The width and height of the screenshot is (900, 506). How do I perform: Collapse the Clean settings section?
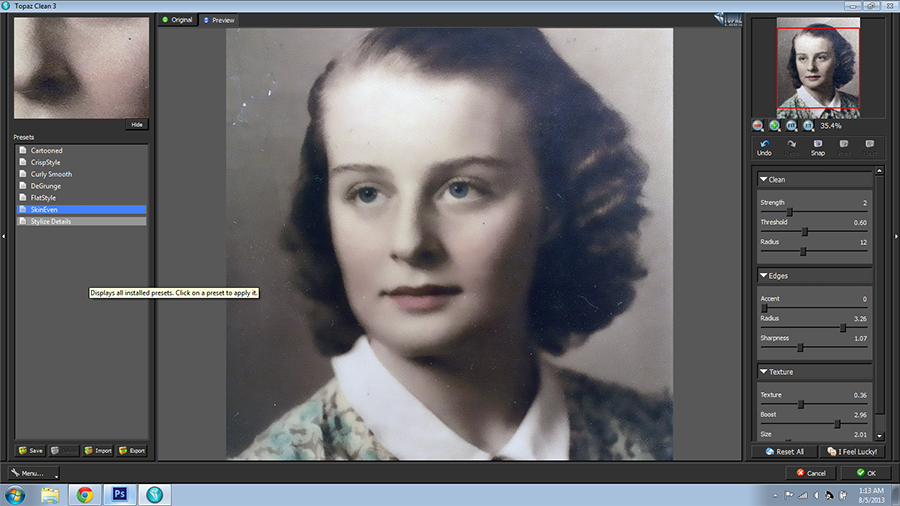764,180
